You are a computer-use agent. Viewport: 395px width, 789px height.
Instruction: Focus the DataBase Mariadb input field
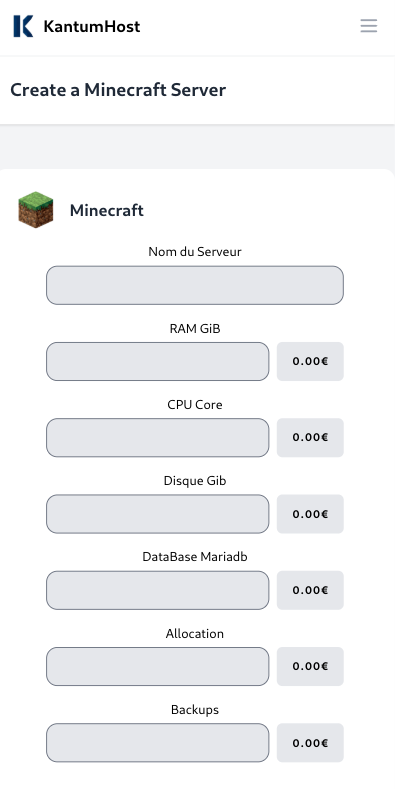click(157, 590)
